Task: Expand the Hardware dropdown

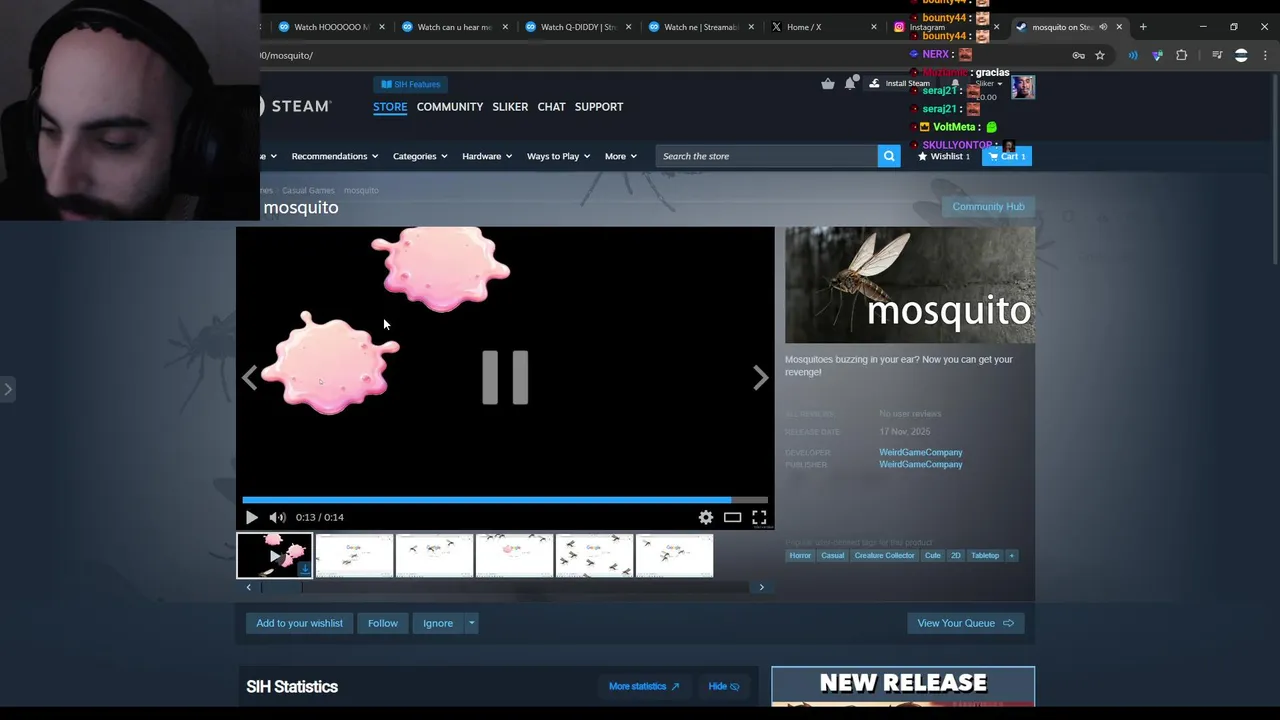Action: (x=487, y=156)
